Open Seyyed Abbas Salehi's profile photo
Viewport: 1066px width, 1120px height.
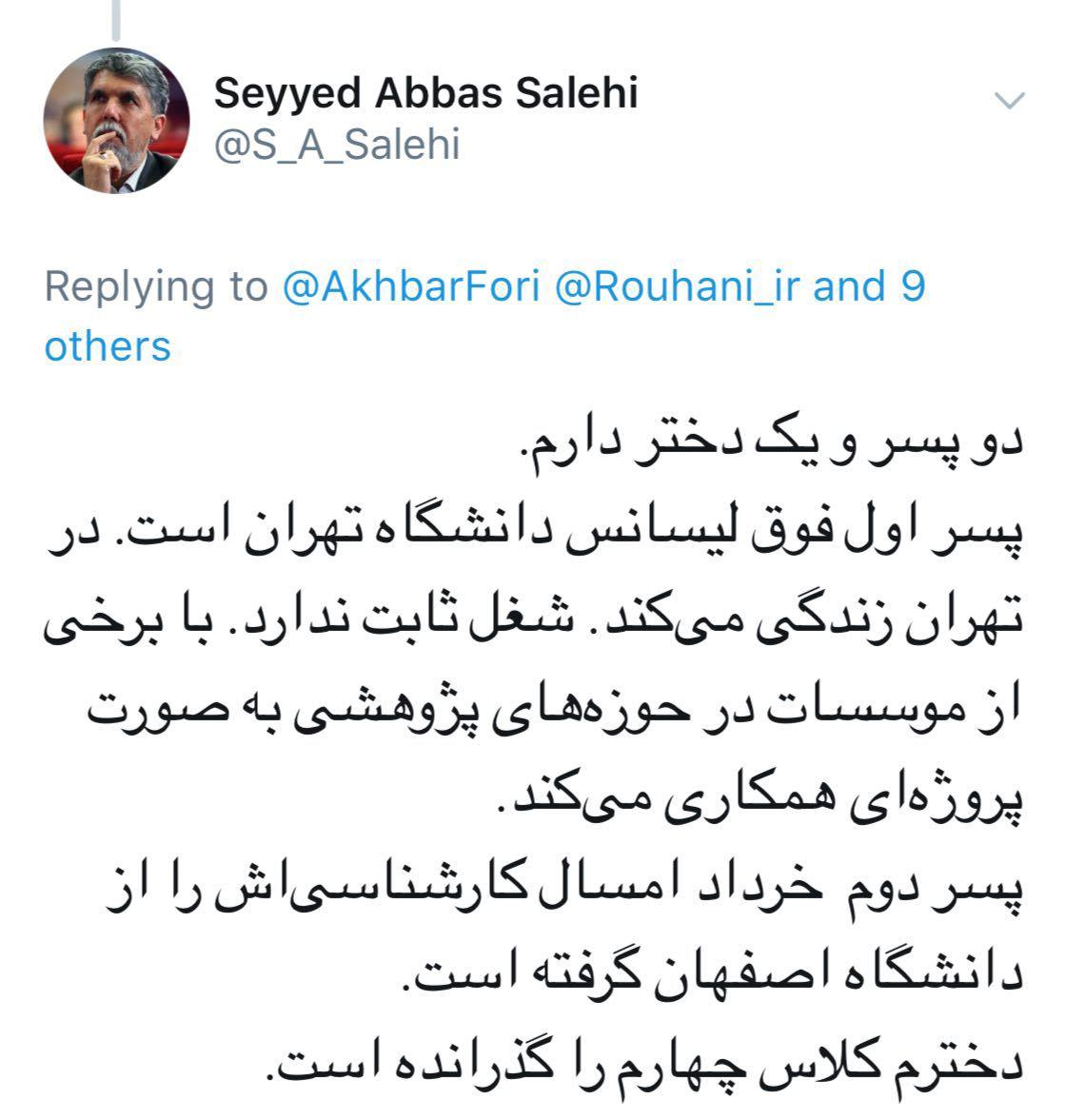point(116,121)
